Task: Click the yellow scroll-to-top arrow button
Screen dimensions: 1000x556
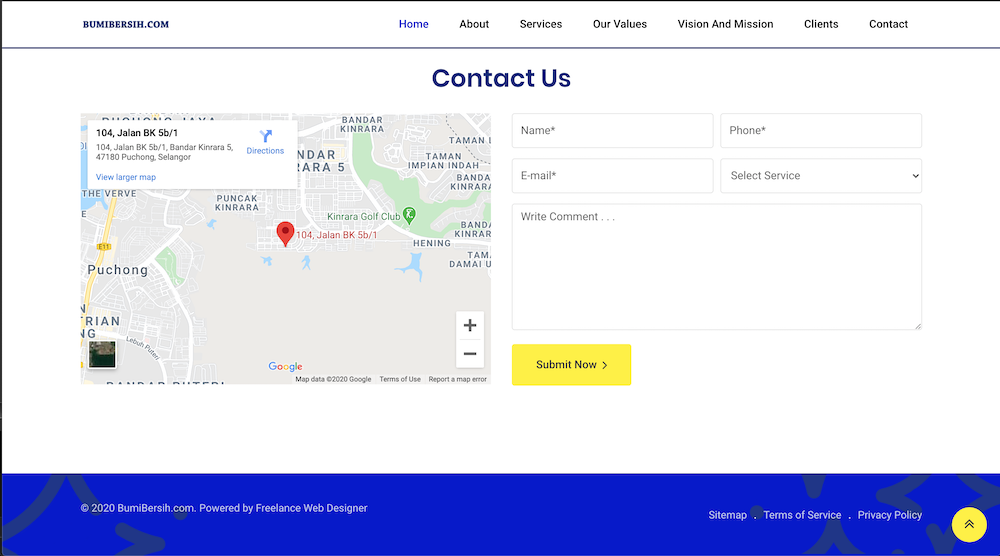Action: pyautogui.click(x=969, y=524)
